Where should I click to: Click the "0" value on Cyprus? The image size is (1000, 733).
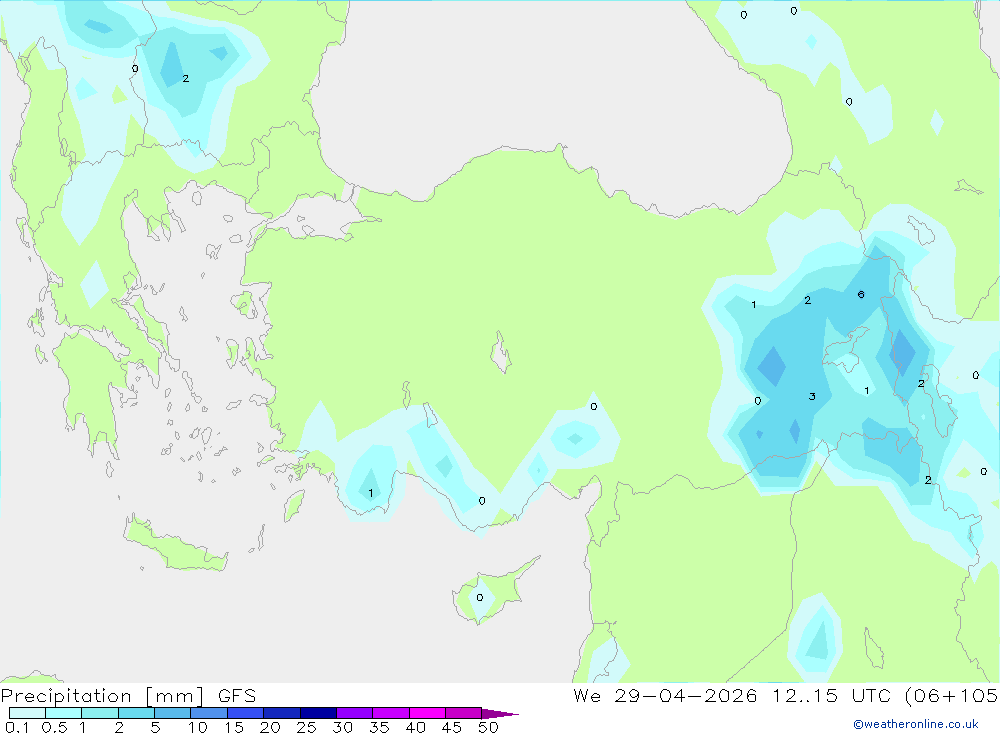[480, 598]
